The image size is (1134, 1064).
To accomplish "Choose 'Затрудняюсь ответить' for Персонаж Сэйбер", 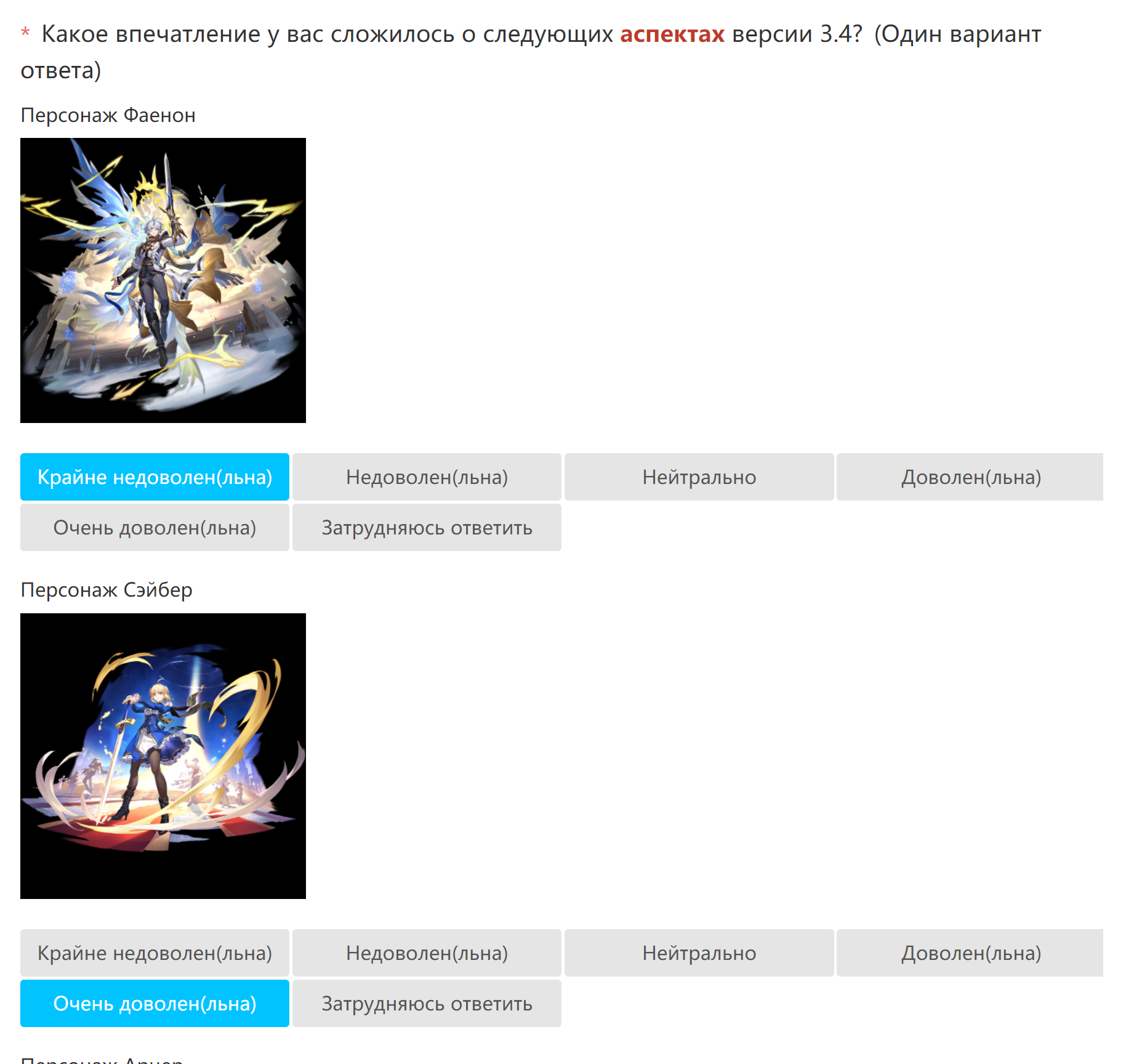I will (x=427, y=1004).
